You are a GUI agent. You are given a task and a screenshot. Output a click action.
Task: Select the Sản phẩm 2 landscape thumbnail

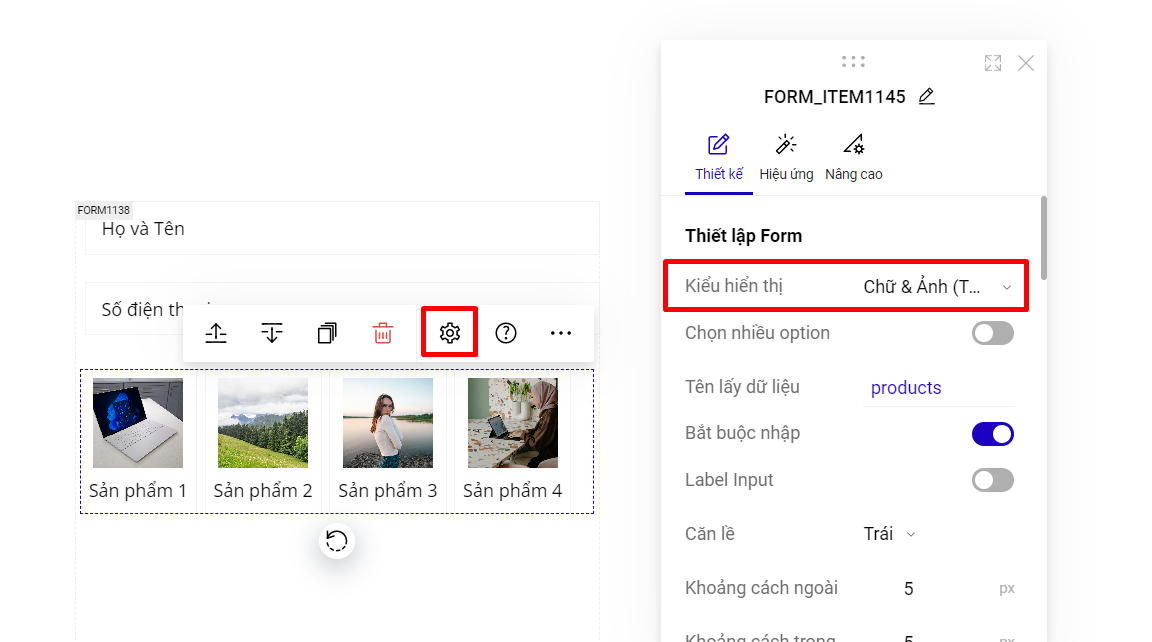pos(263,423)
